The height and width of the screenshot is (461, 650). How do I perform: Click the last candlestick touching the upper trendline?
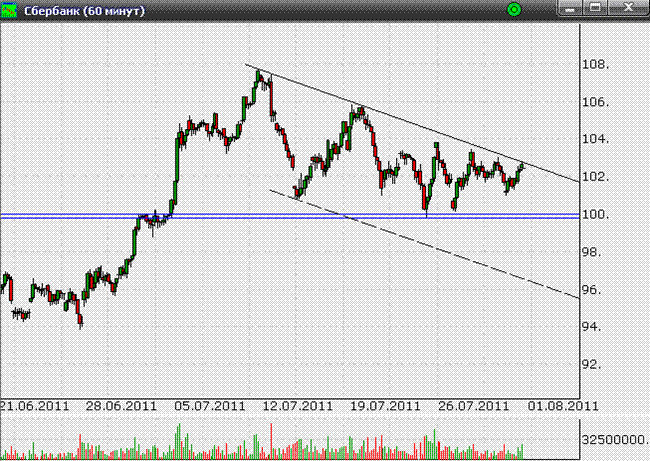tap(522, 166)
